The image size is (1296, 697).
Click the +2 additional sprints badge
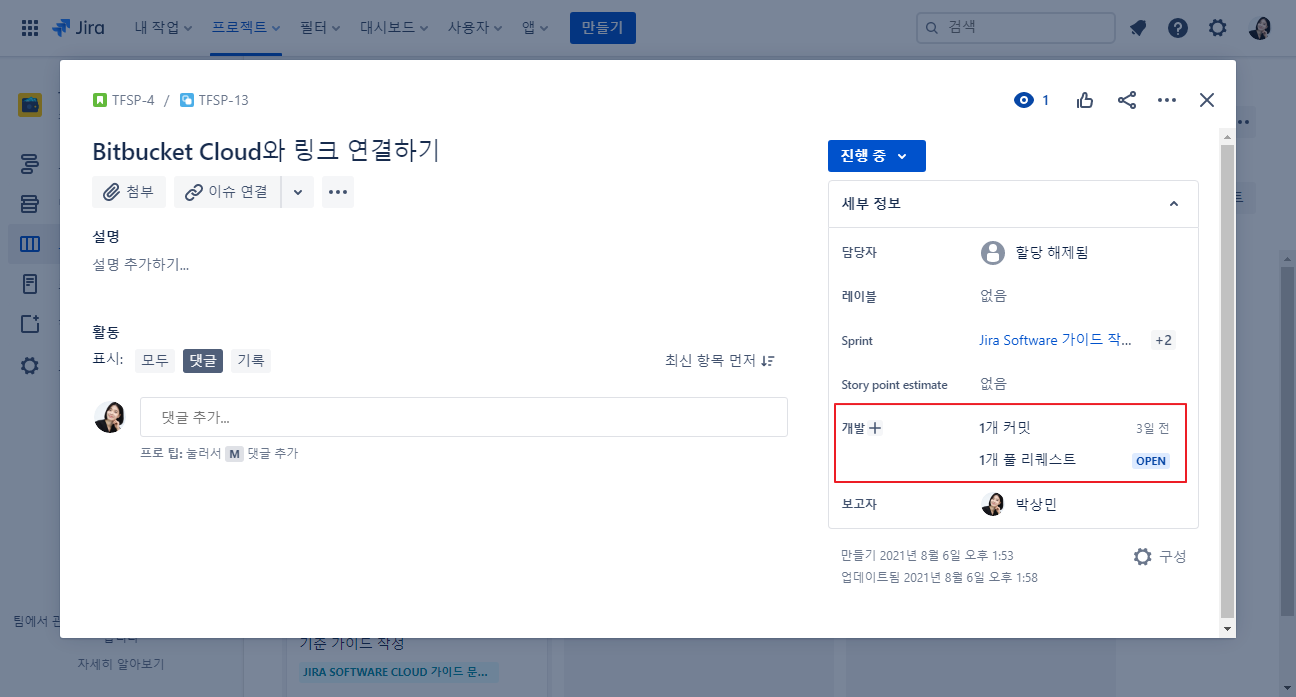pos(1163,340)
